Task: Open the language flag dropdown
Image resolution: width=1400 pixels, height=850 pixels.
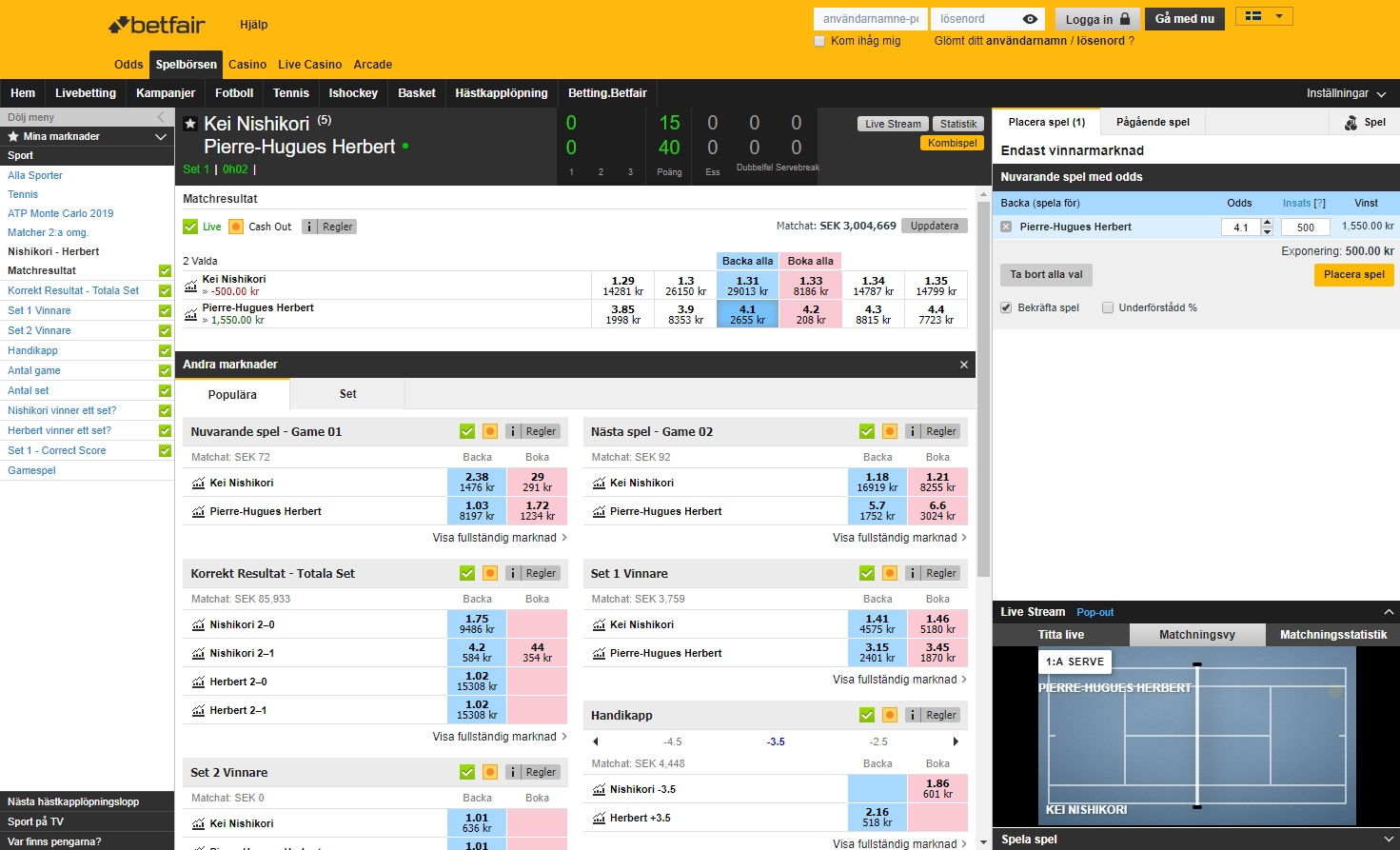Action: point(1263,16)
